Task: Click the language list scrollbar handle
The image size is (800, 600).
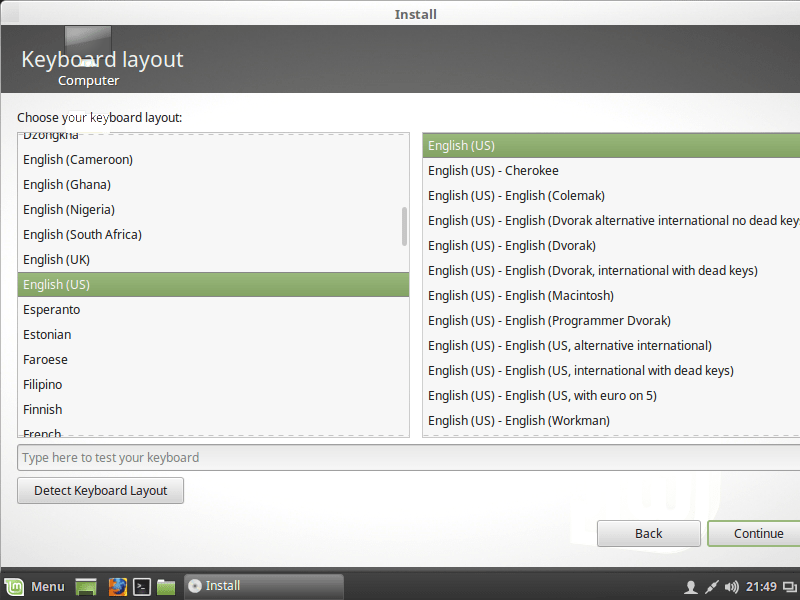Action: click(x=404, y=227)
